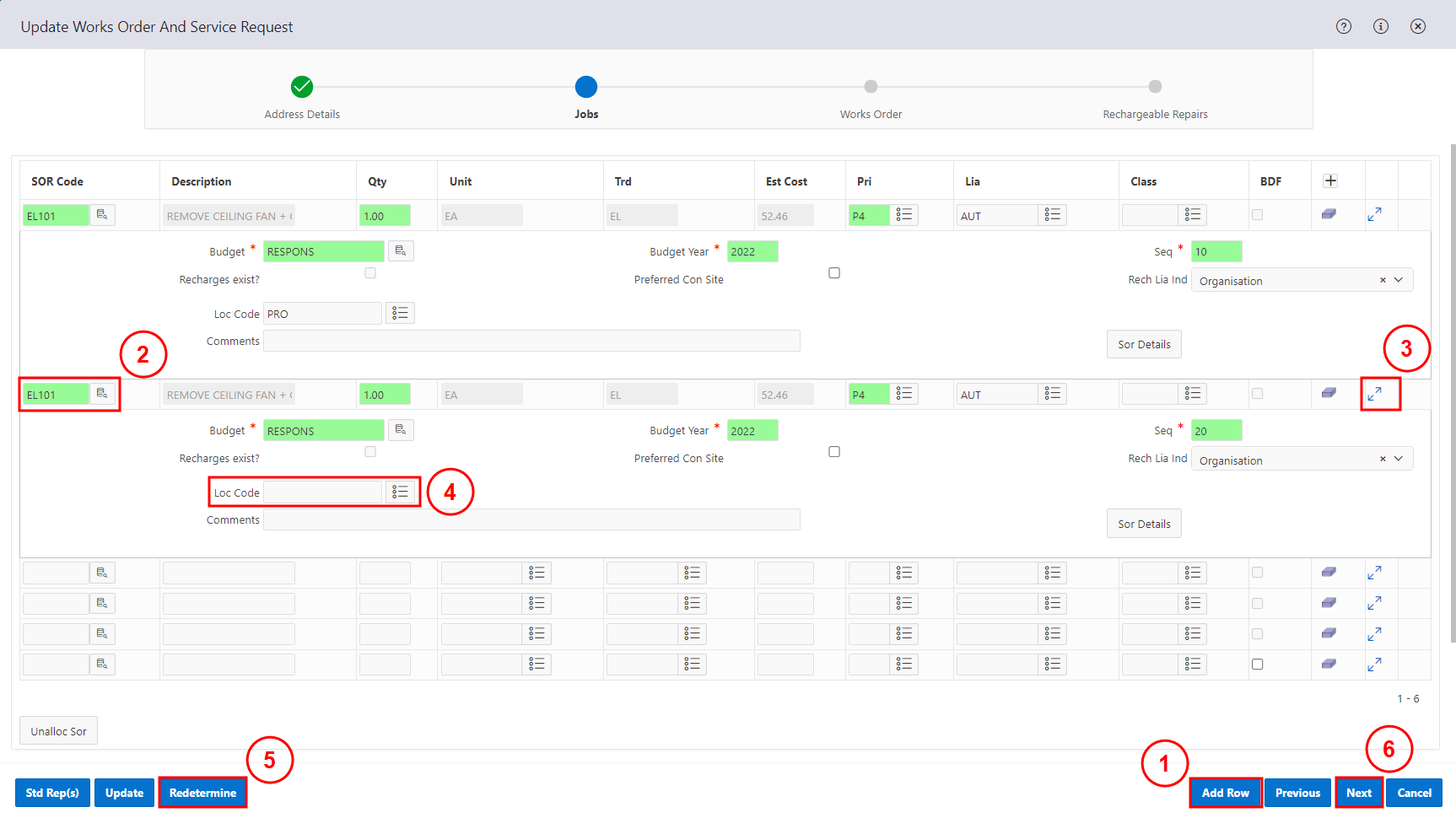Open Budget lookup icon for Seq 20 row

tap(401, 430)
